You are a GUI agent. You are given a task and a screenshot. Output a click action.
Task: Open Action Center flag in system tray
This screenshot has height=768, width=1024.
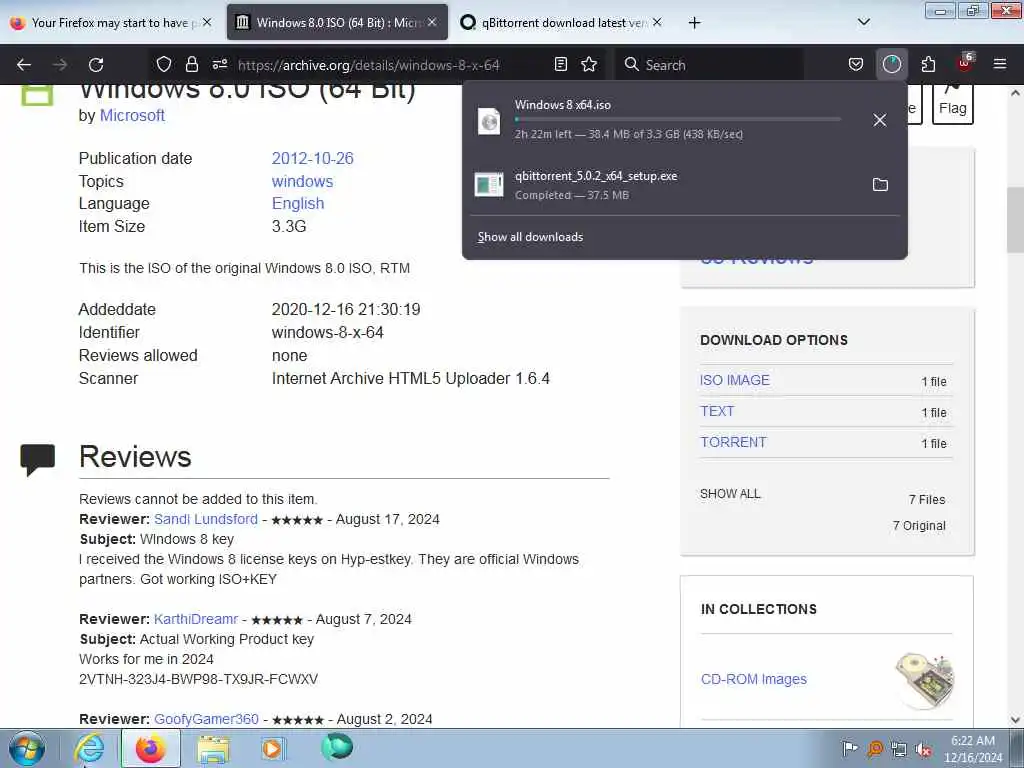point(850,748)
